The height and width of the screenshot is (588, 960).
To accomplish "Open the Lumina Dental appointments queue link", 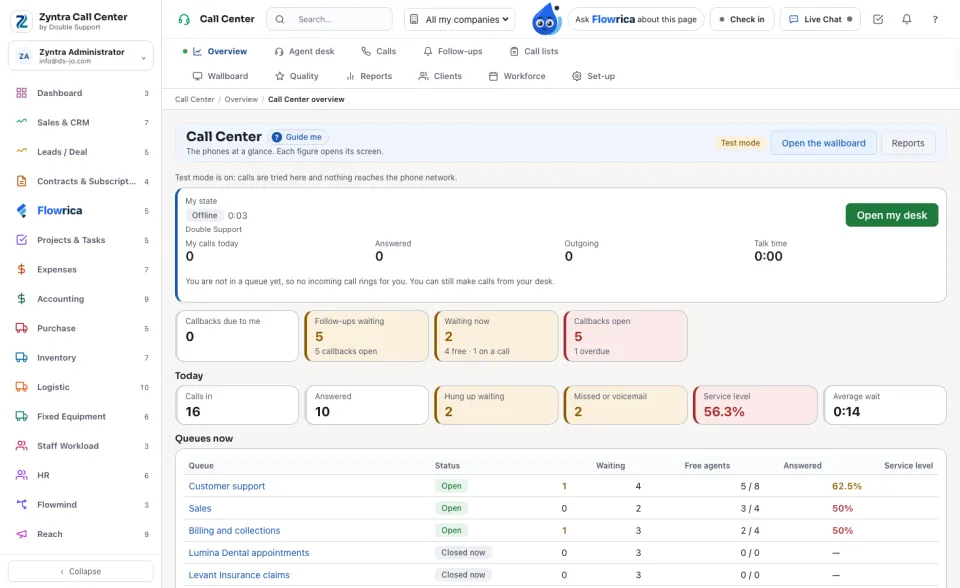I will point(249,552).
